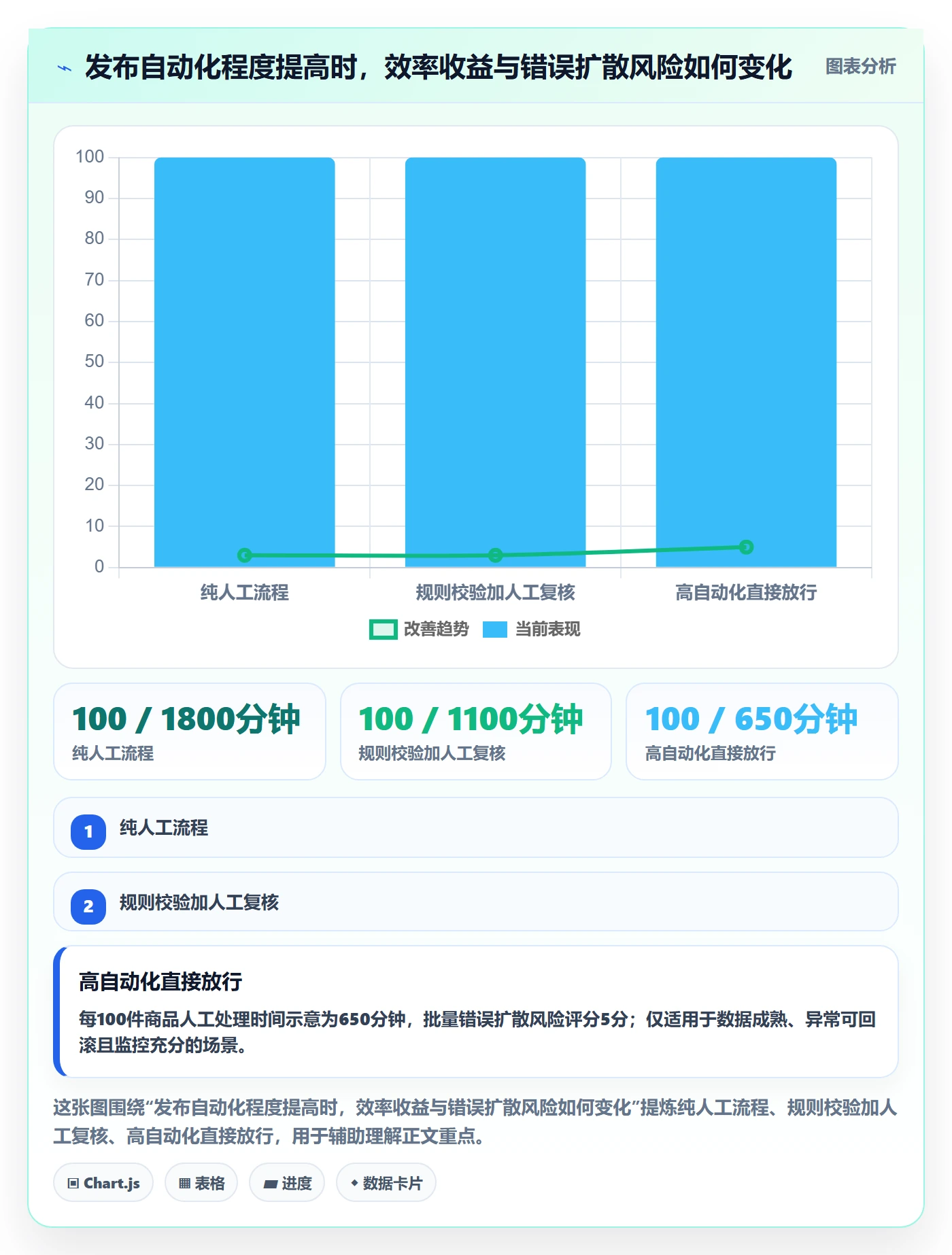This screenshot has height=1255, width=952.
Task: Click the 规则校验加人工复核 x-axis label
Action: [496, 593]
